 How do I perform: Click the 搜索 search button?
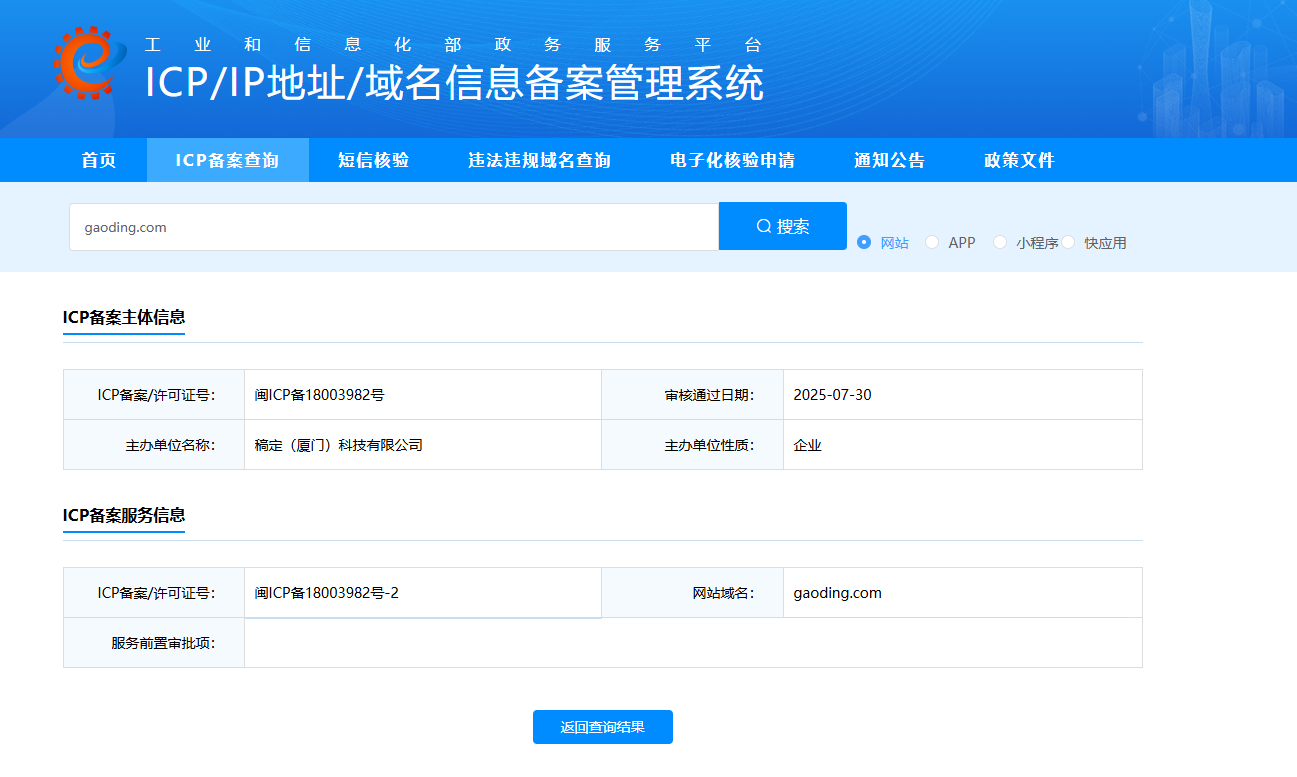point(783,226)
